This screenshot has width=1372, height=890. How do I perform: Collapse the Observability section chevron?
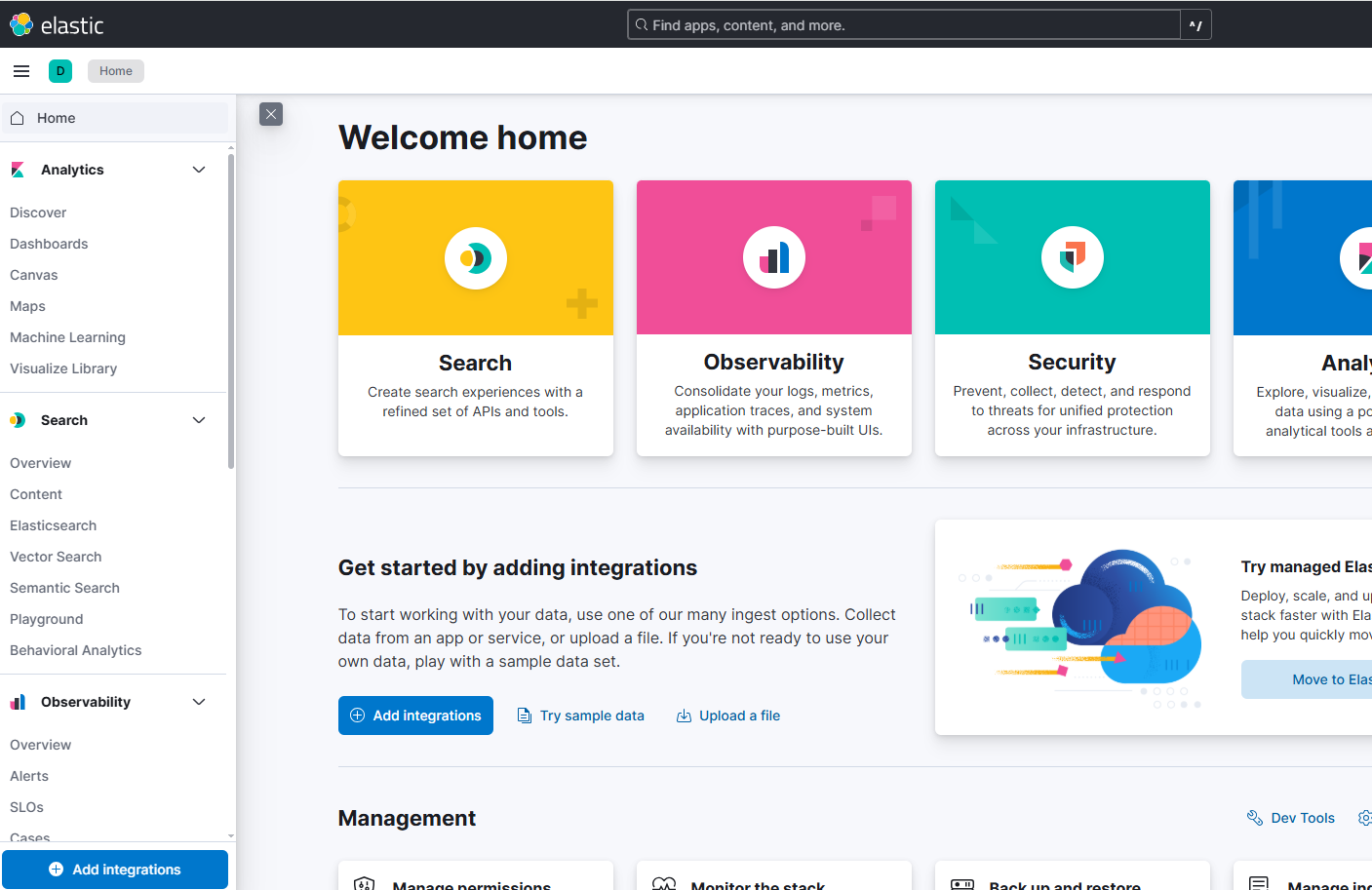[199, 702]
